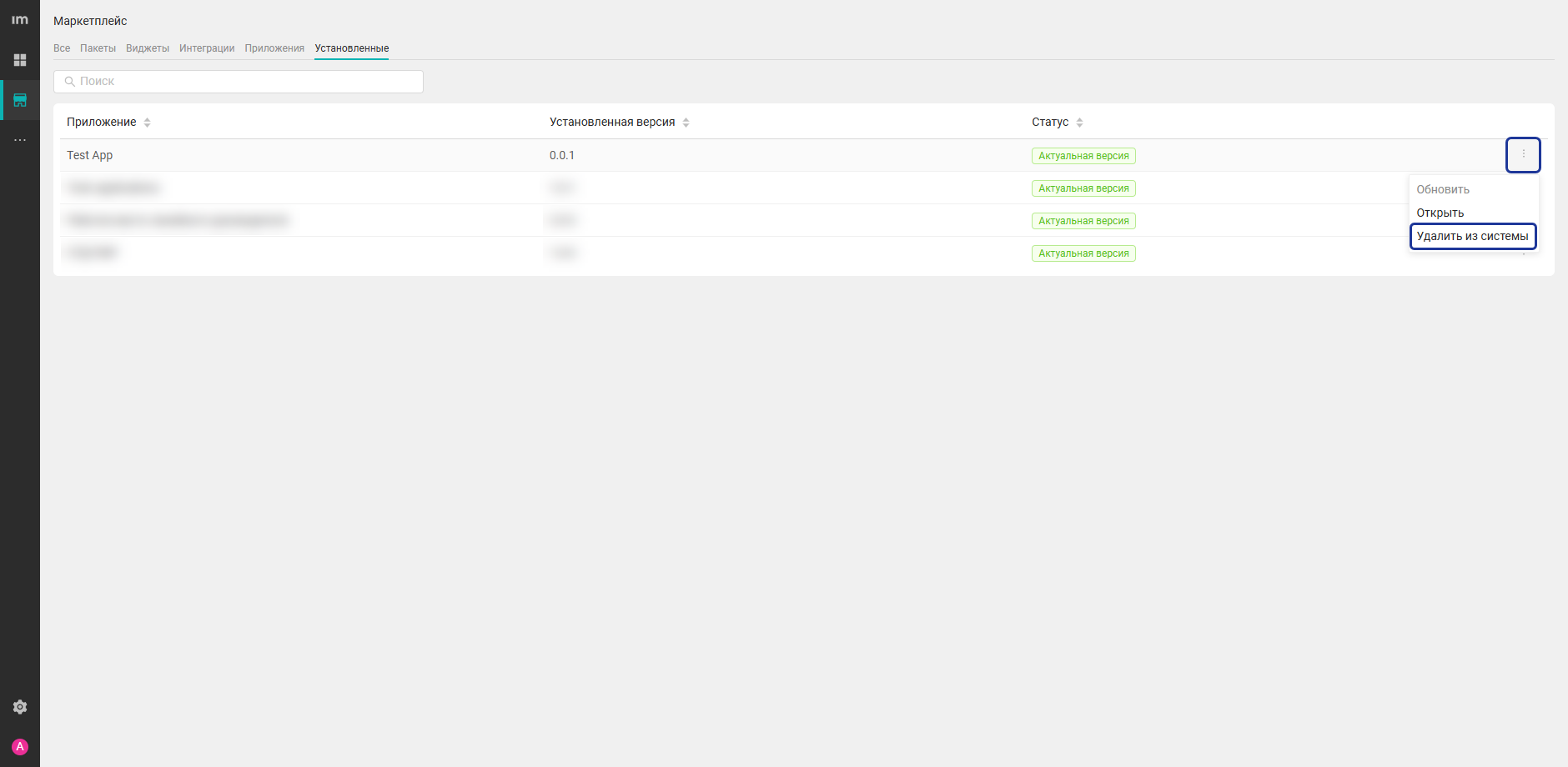
Task: Sort by Установленная версия column
Action: [686, 123]
